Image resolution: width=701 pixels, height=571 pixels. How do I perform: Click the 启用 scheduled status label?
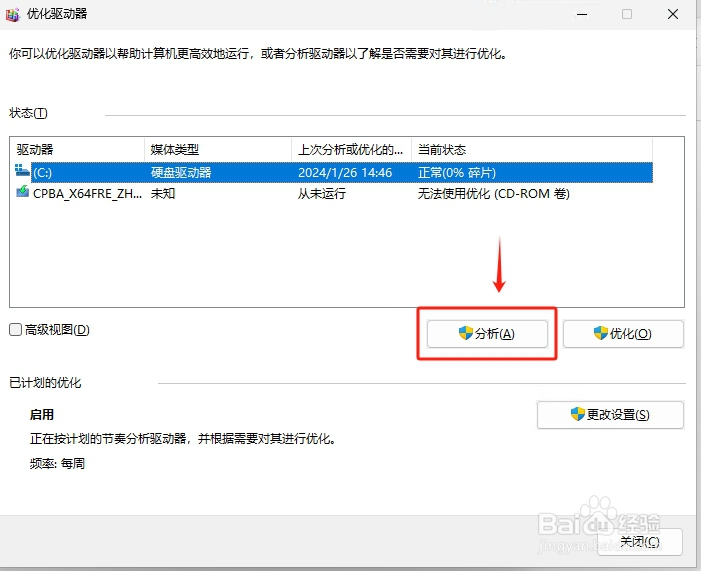pyautogui.click(x=42, y=415)
